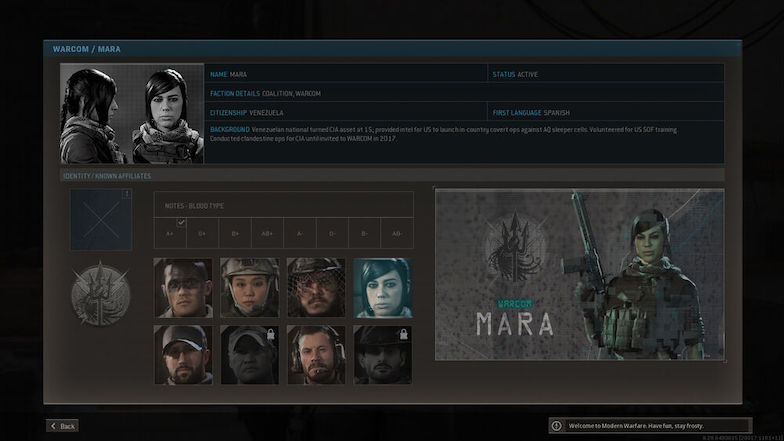The height and width of the screenshot is (441, 784).
Task: Click the WARCOM trident emblem badge
Action: (100, 294)
